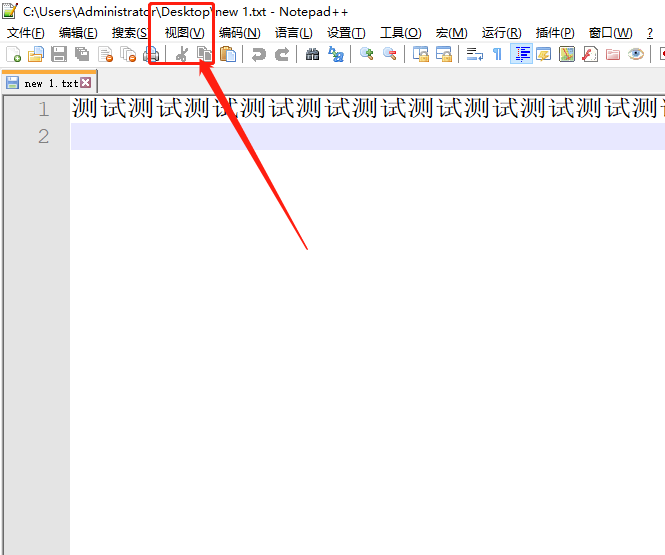Click the Save file toolbar icon
Image resolution: width=665 pixels, height=555 pixels.
point(59,54)
